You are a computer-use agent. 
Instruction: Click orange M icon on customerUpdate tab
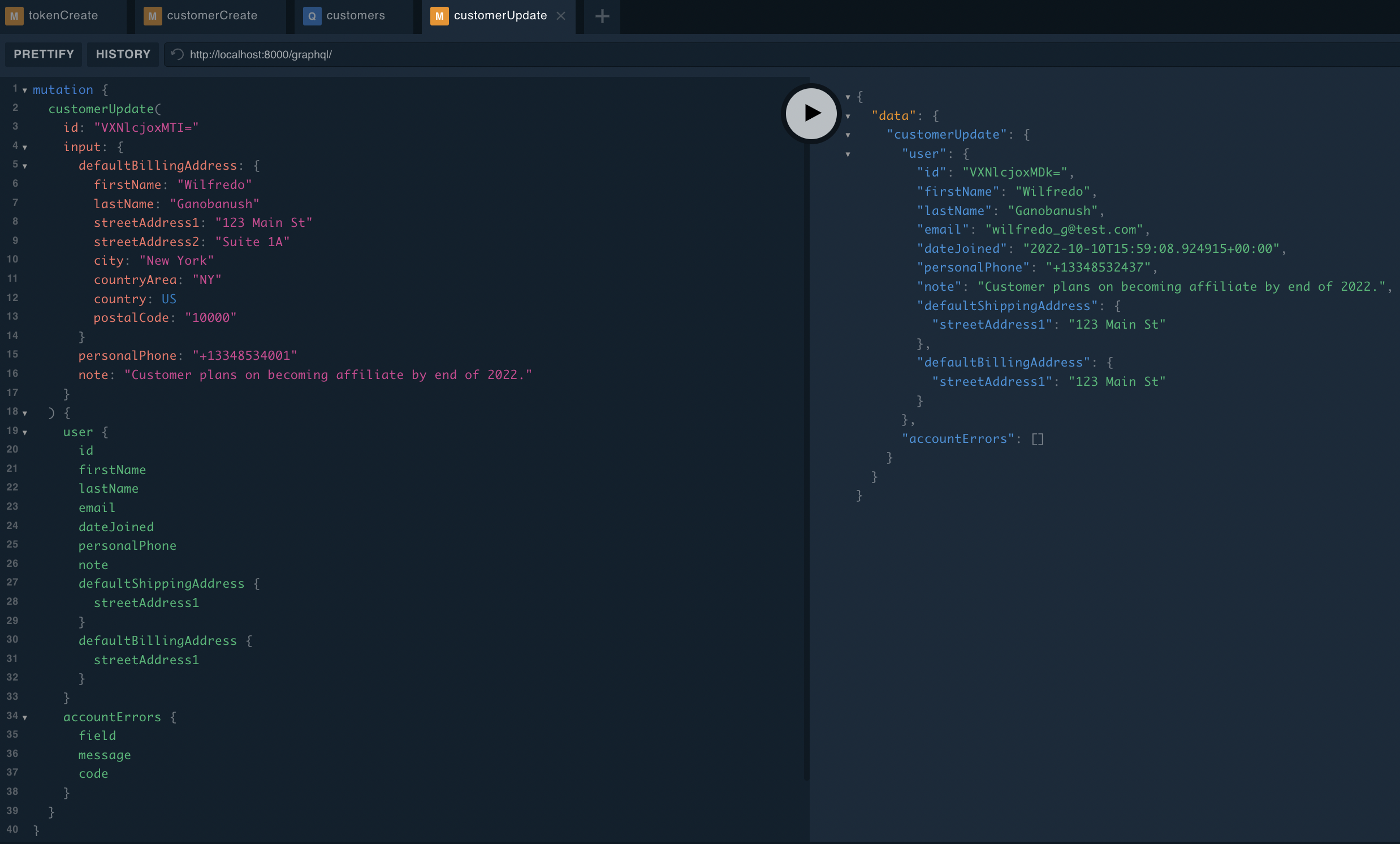pos(439,16)
